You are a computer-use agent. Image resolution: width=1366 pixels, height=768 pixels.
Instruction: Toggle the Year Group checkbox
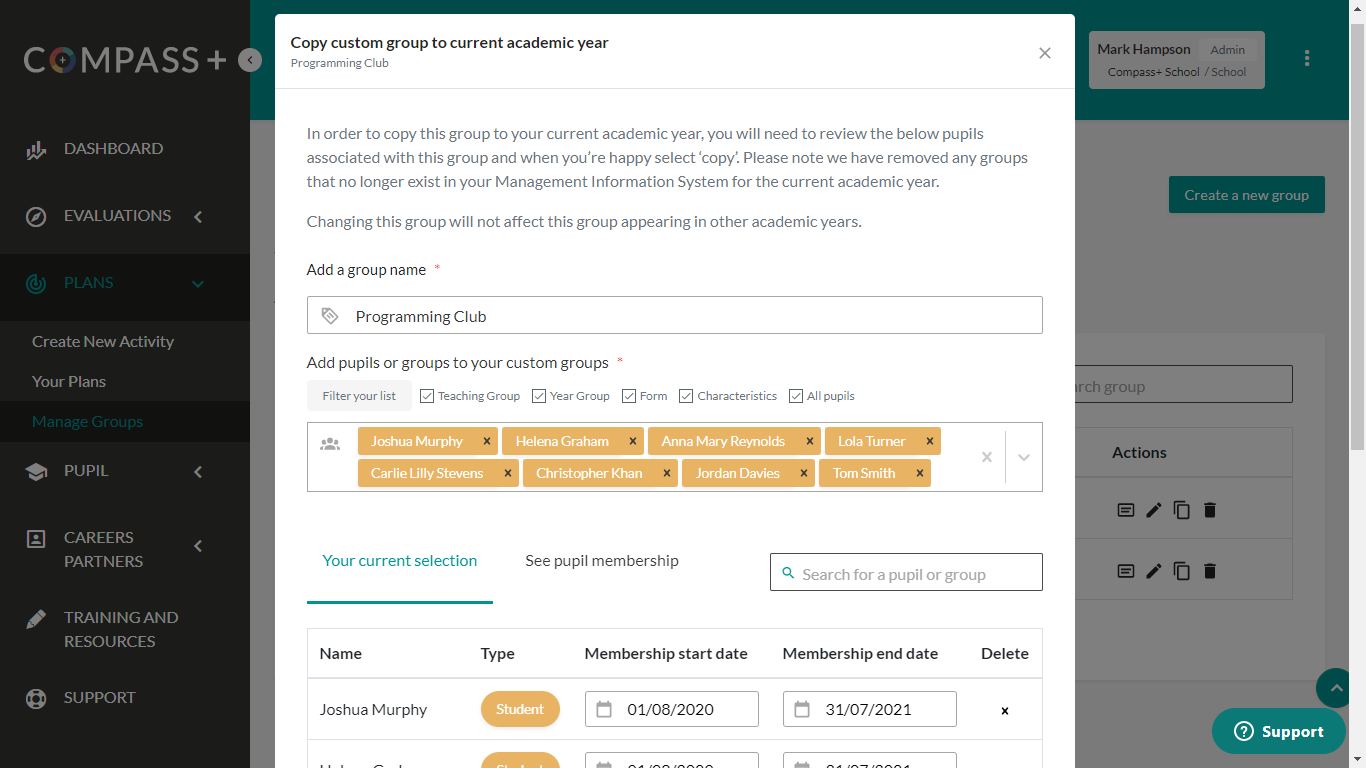539,396
